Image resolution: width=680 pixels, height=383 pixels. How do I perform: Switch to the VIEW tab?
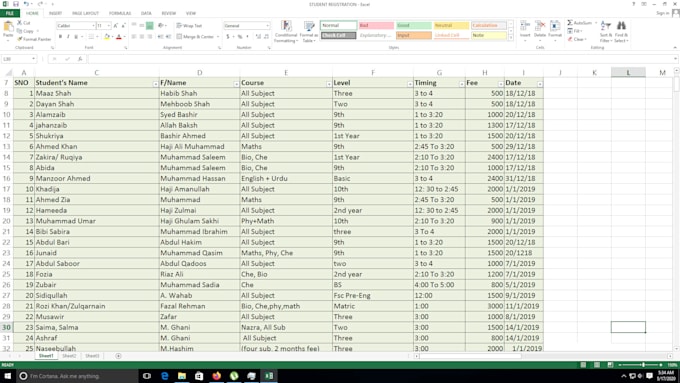tap(191, 13)
